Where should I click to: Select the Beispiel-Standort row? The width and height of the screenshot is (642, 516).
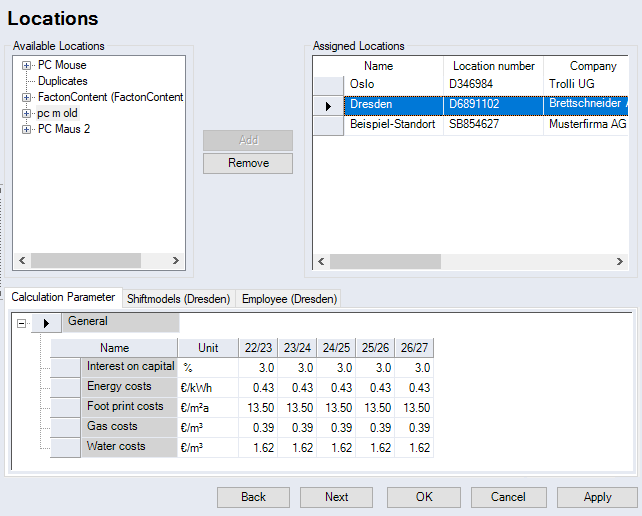point(392,124)
